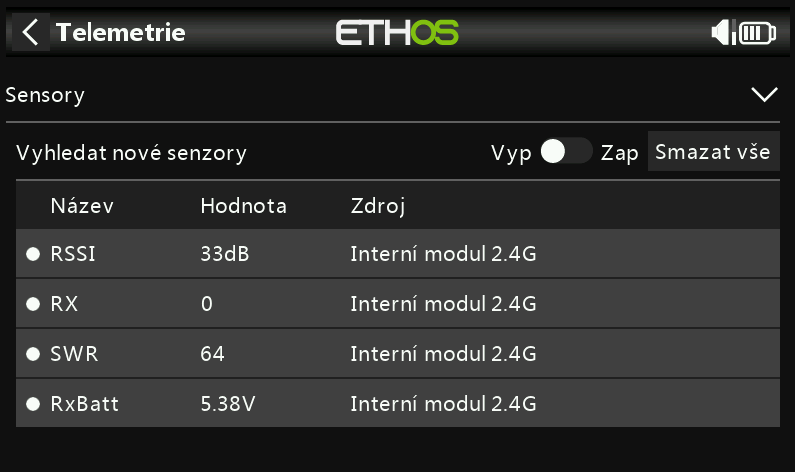This screenshot has height=472, width=795.
Task: Select the RX sensor name
Action: (x=64, y=304)
